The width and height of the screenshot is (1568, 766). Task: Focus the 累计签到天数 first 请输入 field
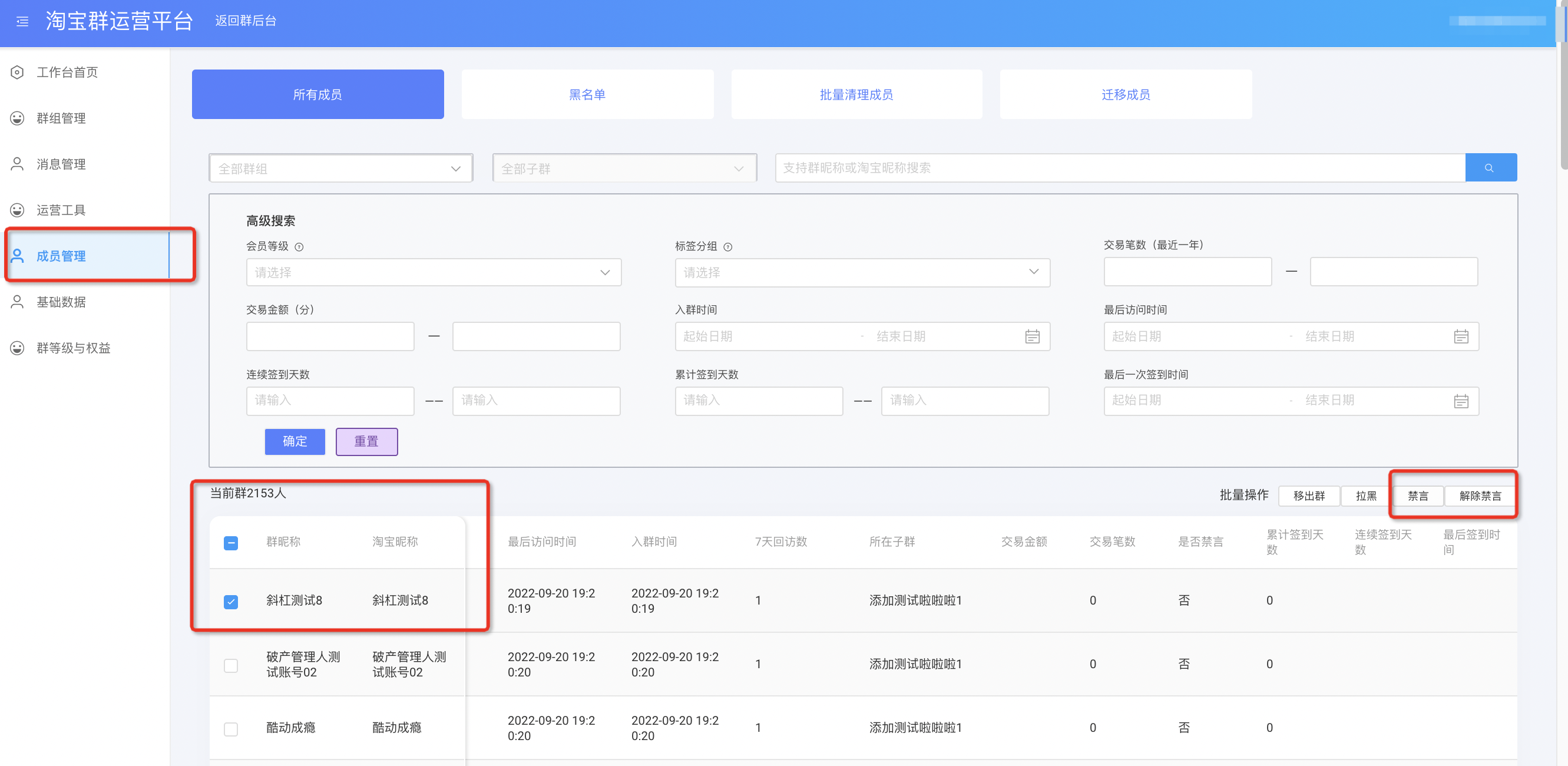tap(759, 401)
